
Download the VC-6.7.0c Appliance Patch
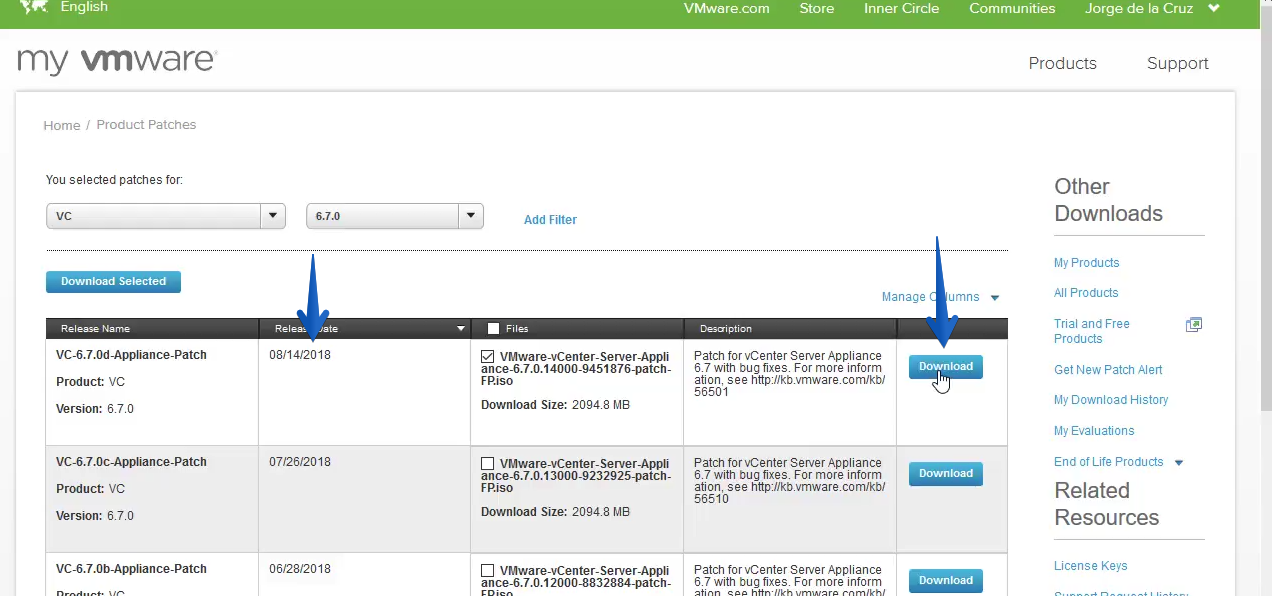[x=945, y=473]
